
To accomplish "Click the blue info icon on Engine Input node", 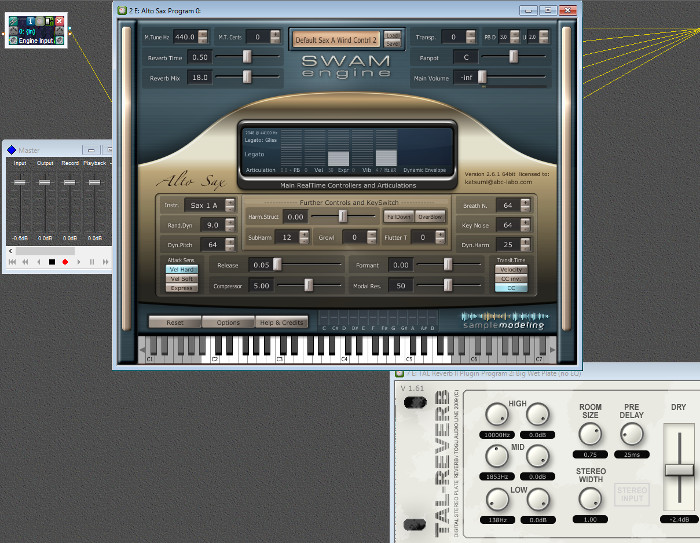I will click(x=30, y=21).
